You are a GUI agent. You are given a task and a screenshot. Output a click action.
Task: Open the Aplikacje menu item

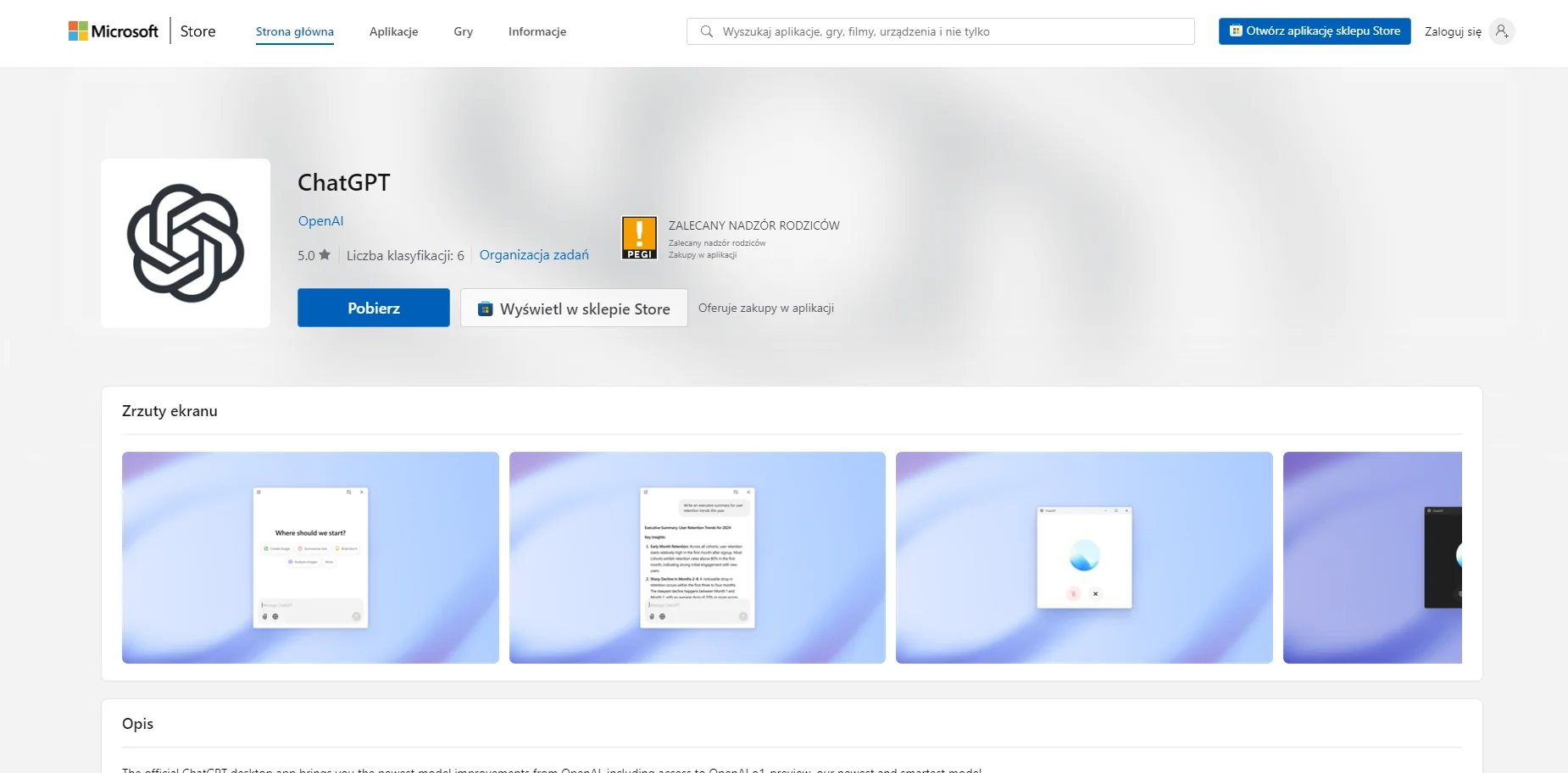(x=393, y=31)
